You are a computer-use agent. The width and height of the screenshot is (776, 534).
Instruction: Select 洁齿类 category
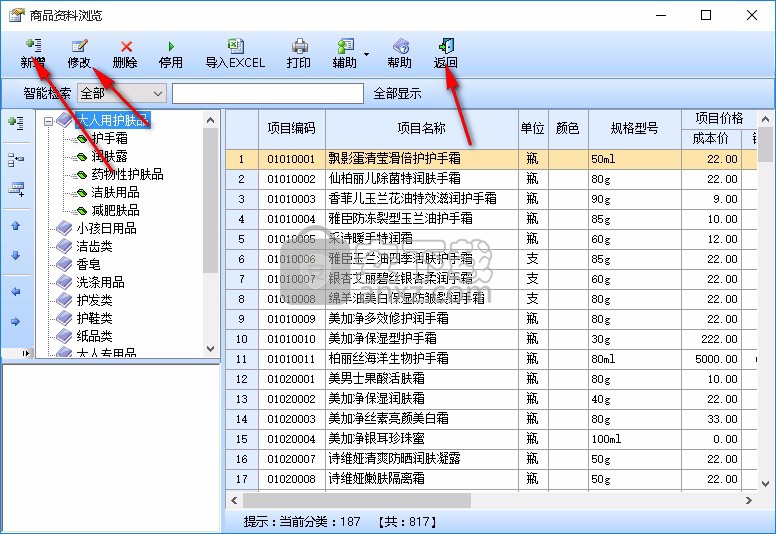94,246
